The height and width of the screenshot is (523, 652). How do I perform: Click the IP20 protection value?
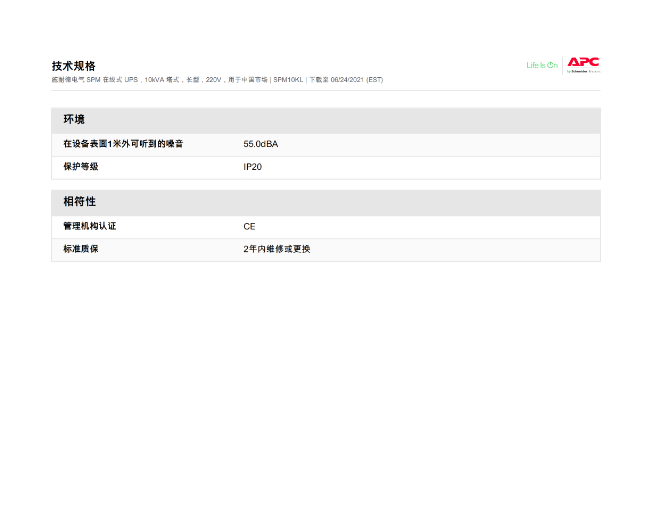point(252,167)
